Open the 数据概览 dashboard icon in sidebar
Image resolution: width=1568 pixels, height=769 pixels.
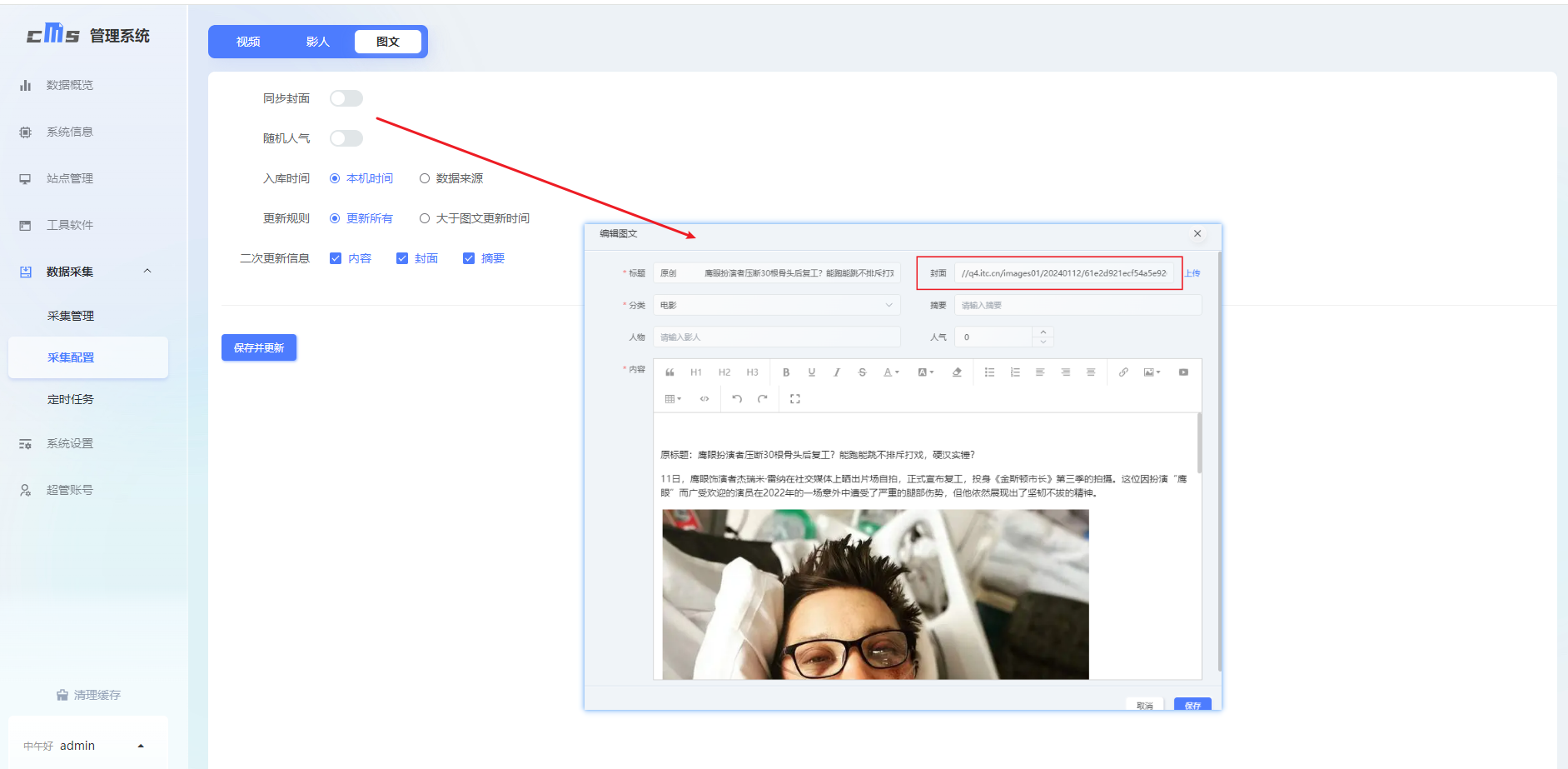pos(25,85)
